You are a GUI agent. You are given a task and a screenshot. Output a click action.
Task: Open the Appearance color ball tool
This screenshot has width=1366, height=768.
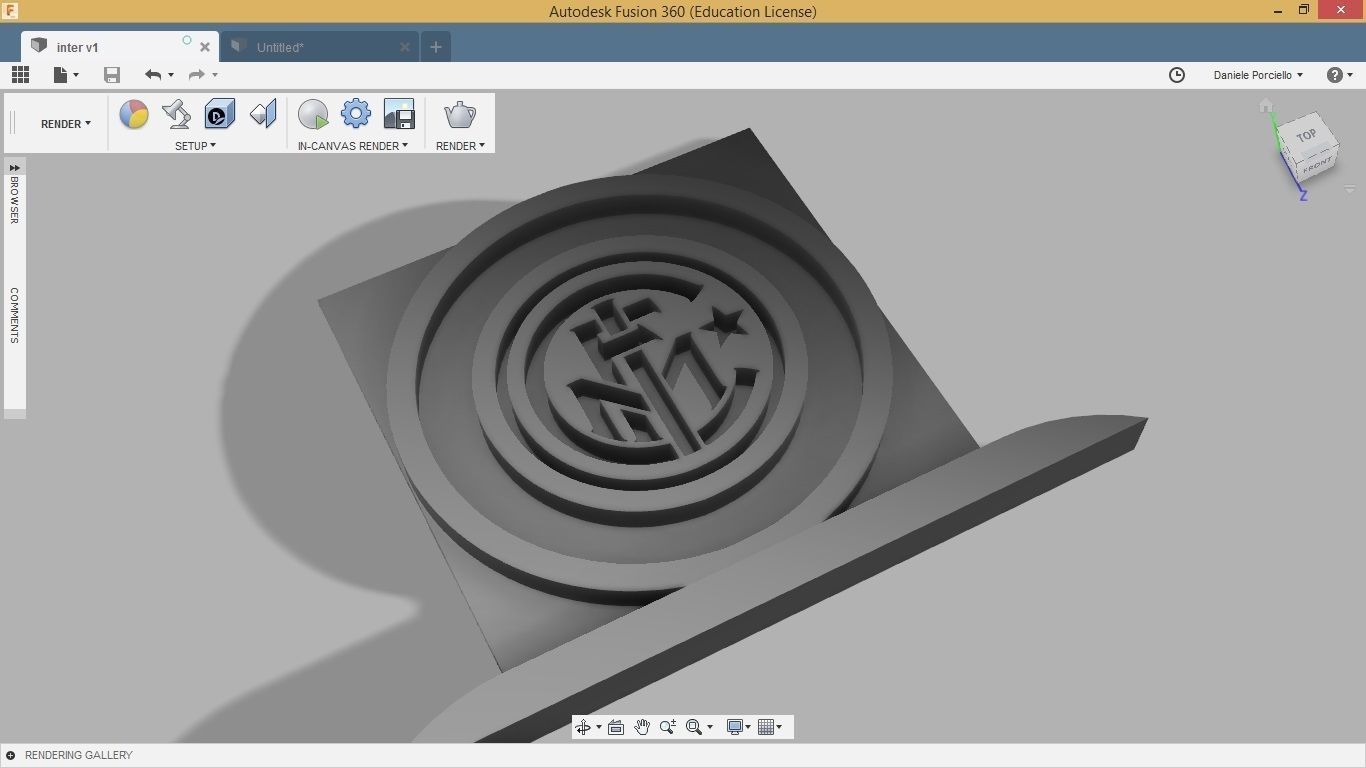click(x=134, y=114)
